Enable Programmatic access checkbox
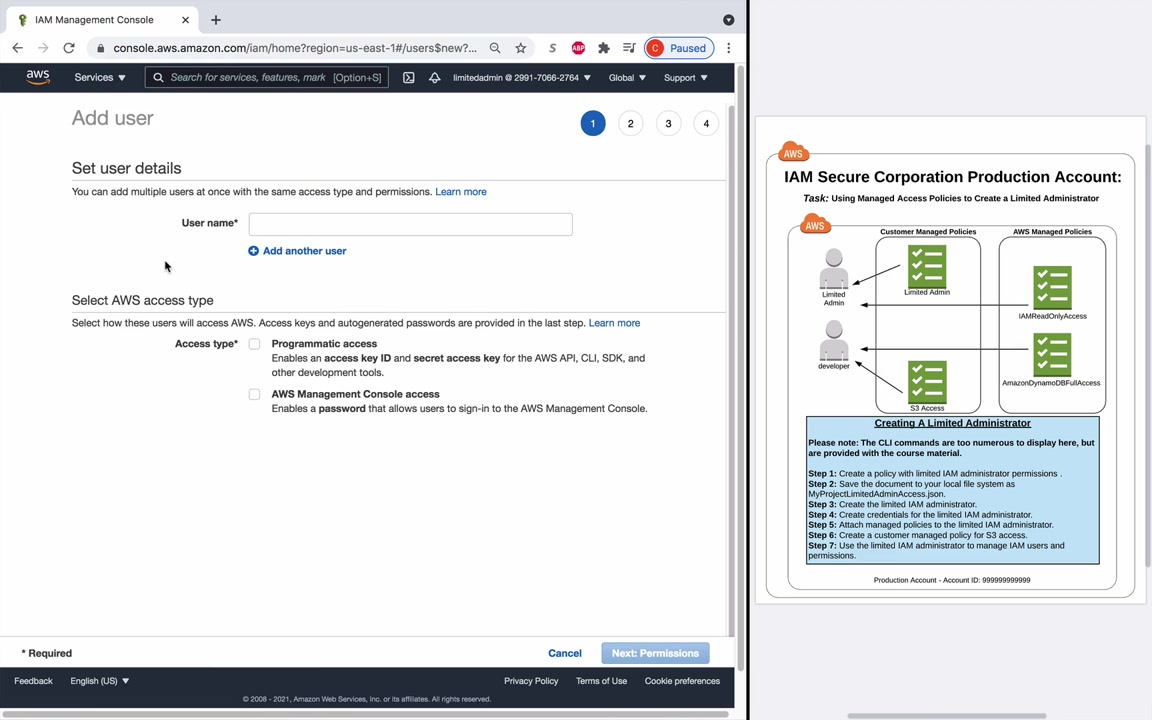This screenshot has width=1152, height=720. [x=254, y=344]
